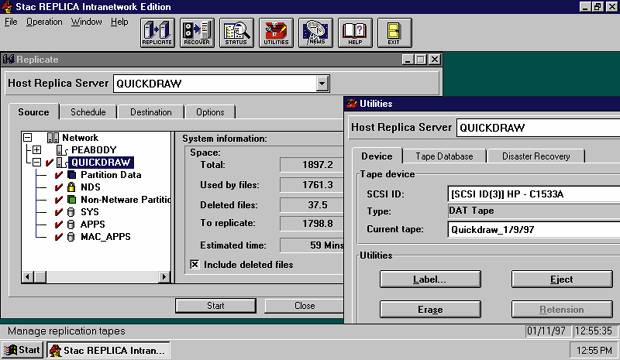Open the Window menu
Screen dimensions: 620x360
(87, 22)
